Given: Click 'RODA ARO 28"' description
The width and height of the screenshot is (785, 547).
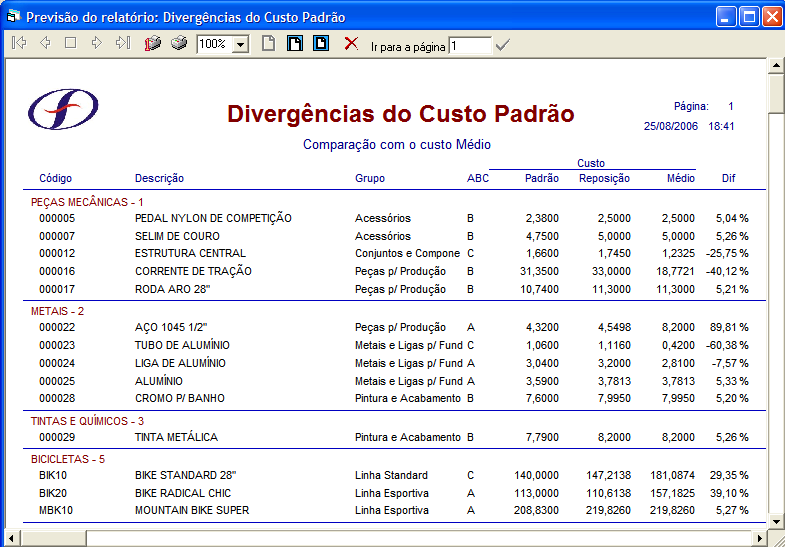Looking at the screenshot, I should [x=172, y=289].
